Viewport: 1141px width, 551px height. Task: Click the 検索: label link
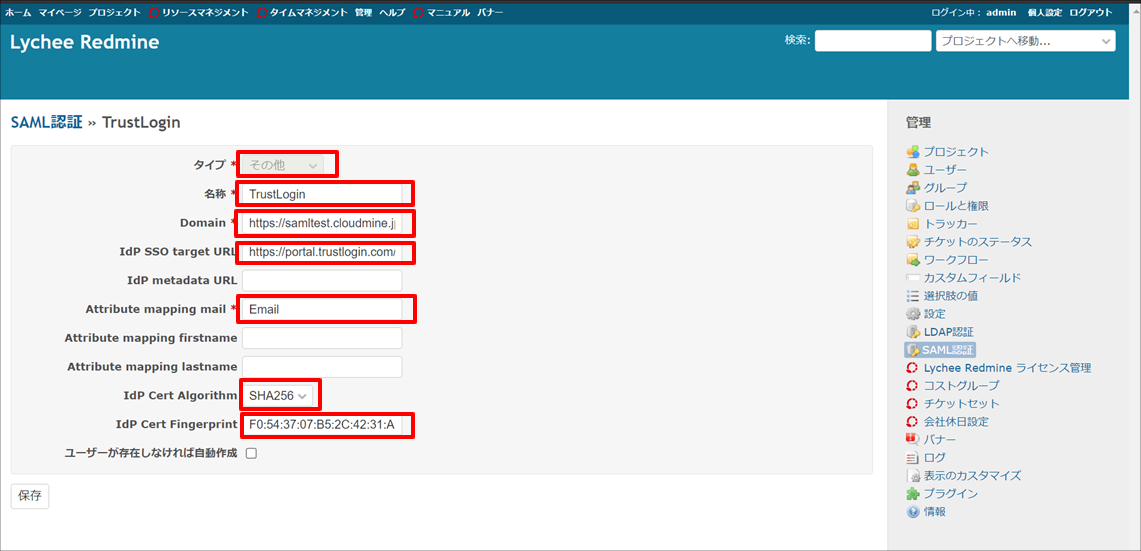point(798,40)
